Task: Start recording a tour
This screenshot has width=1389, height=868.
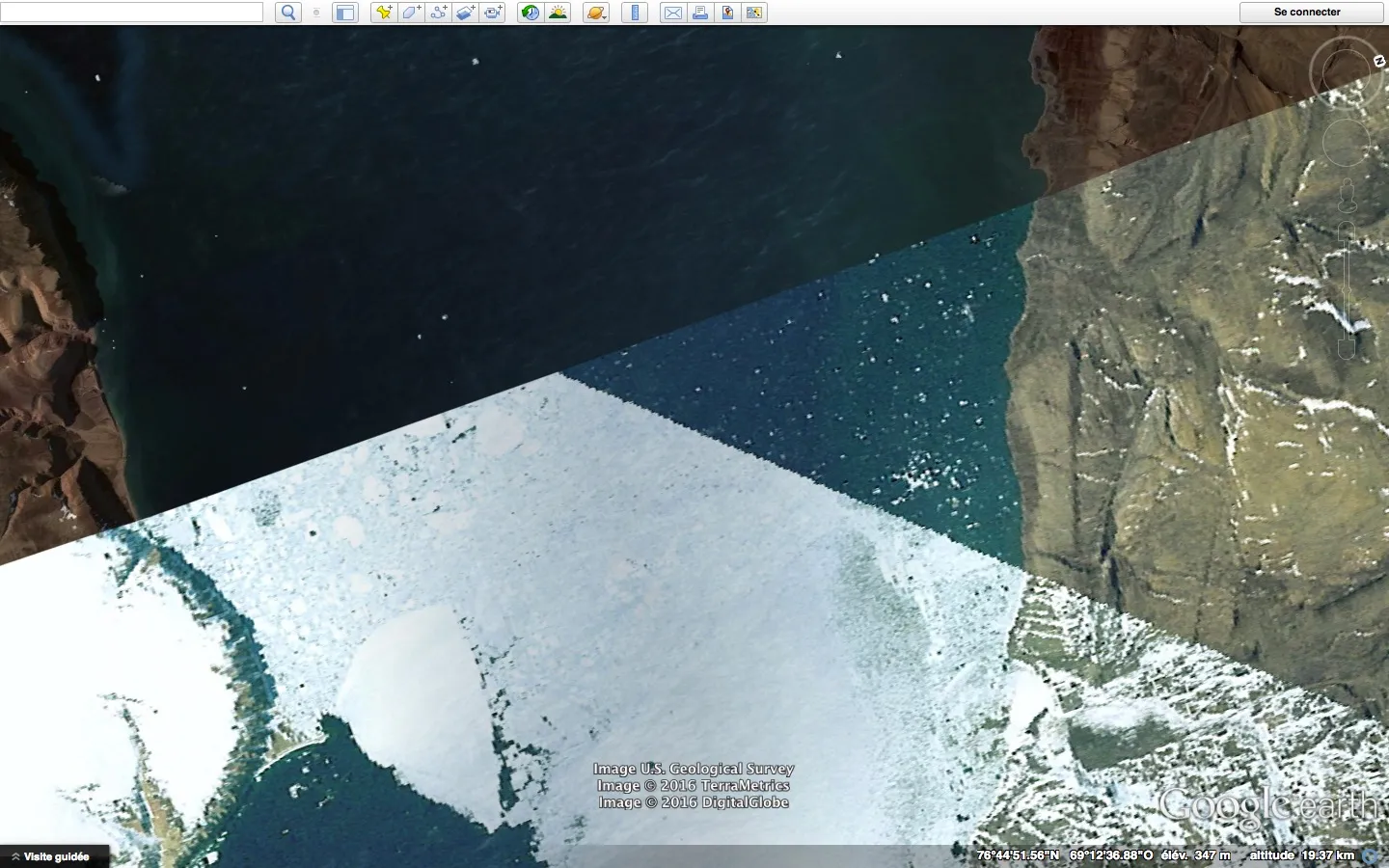Action: pos(493,13)
